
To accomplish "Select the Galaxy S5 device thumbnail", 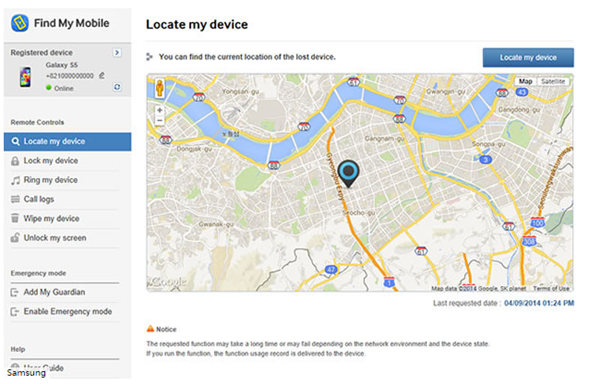I will [25, 77].
